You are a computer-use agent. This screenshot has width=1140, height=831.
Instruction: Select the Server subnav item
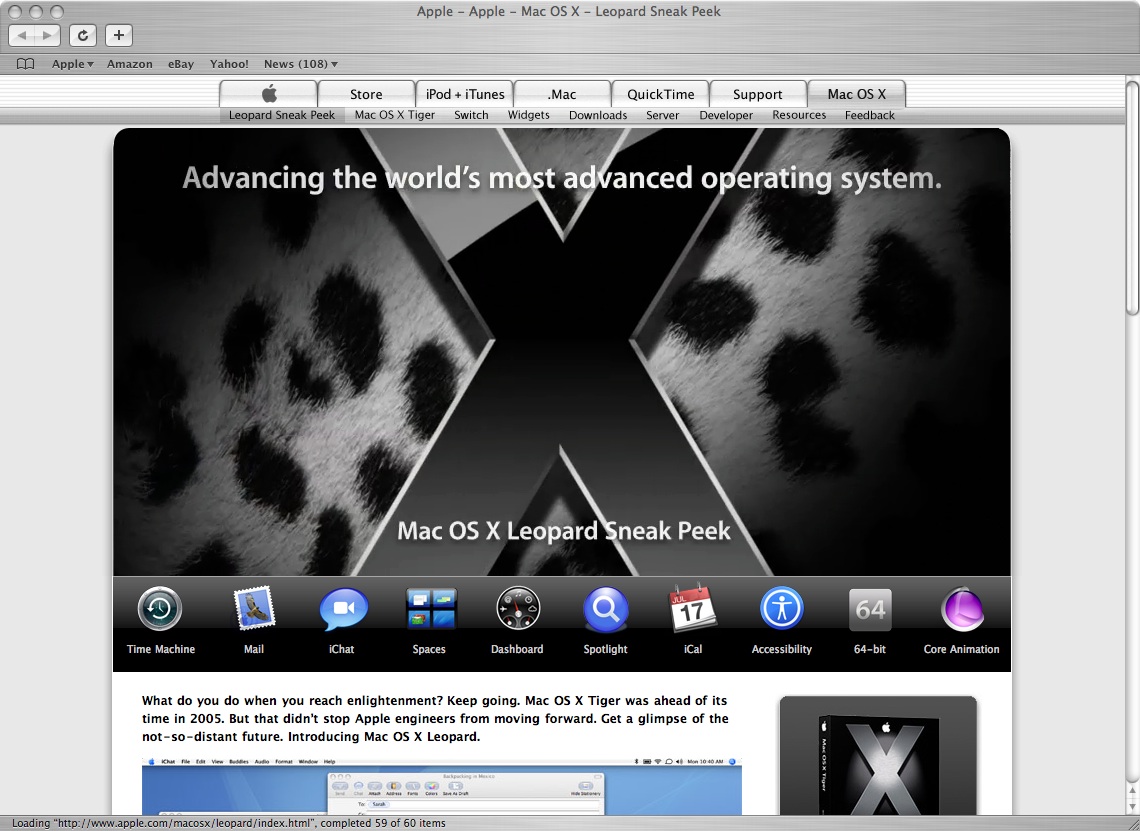pos(662,115)
